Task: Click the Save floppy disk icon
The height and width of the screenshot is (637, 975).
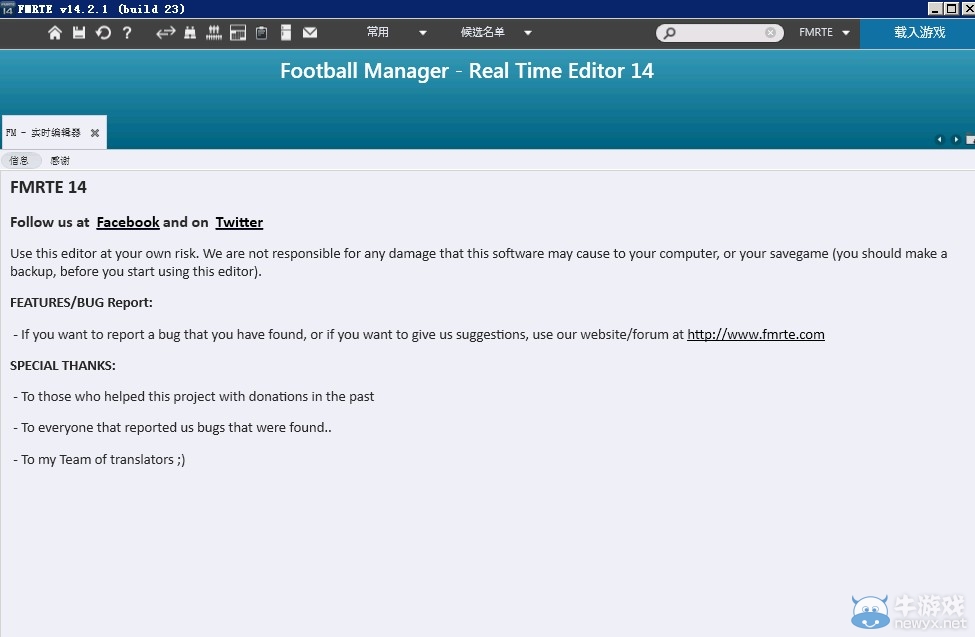Action: [79, 33]
